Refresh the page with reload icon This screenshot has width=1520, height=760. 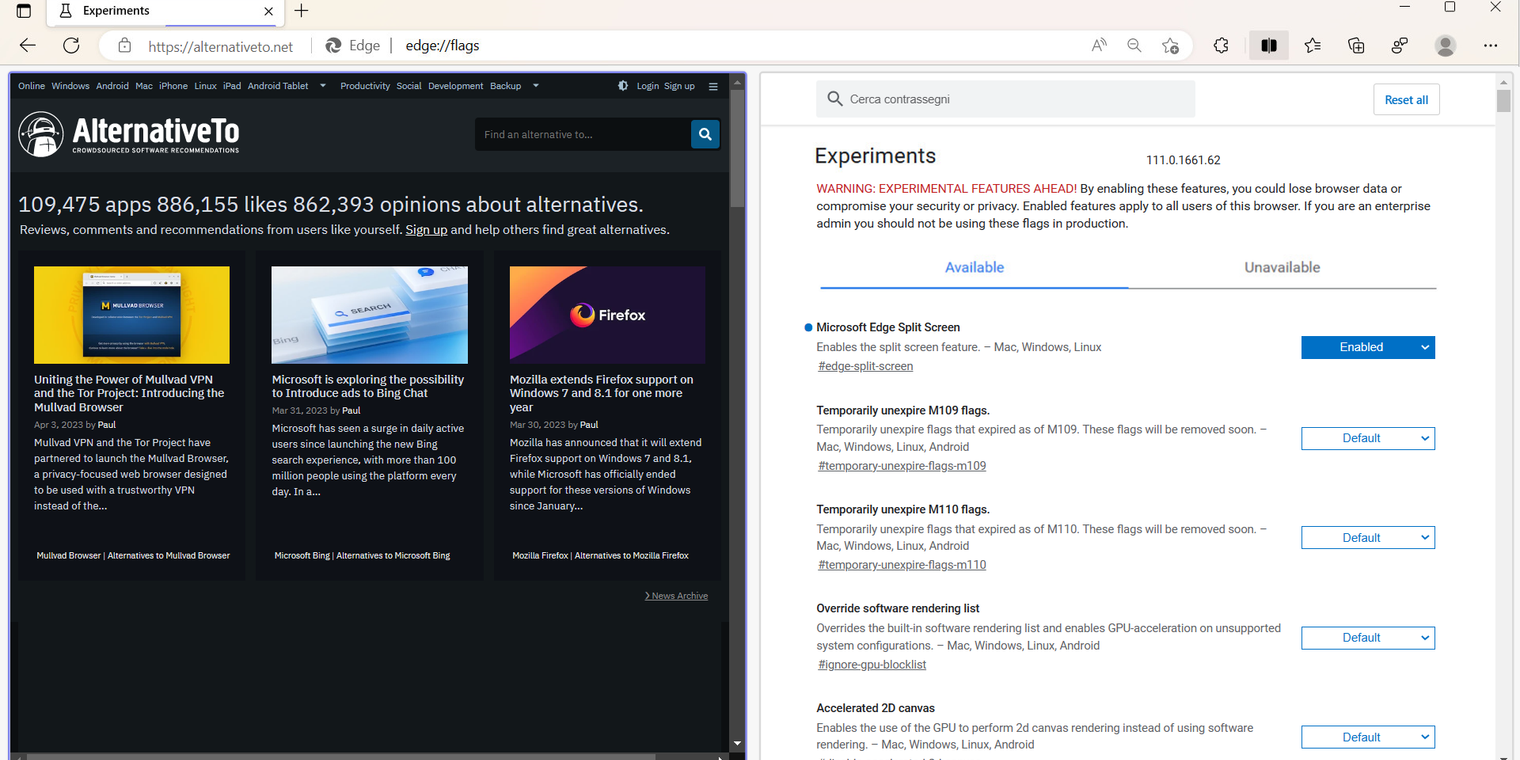pyautogui.click(x=71, y=45)
